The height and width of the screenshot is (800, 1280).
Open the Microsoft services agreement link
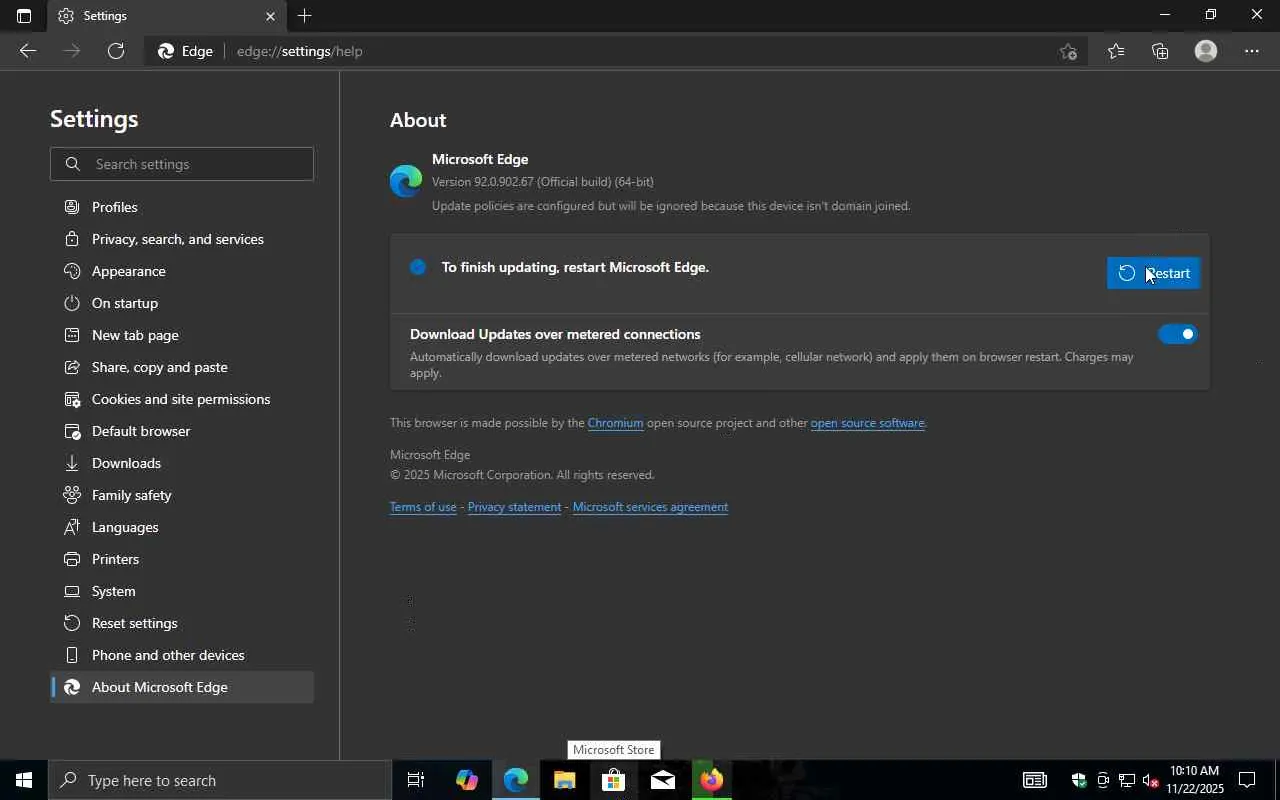click(x=650, y=507)
